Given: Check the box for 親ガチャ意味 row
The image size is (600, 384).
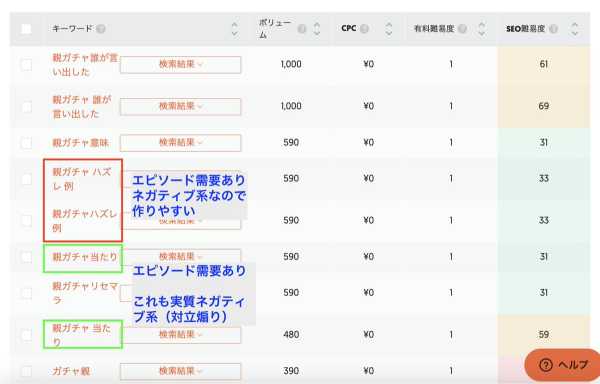Looking at the screenshot, I should click(x=26, y=143).
